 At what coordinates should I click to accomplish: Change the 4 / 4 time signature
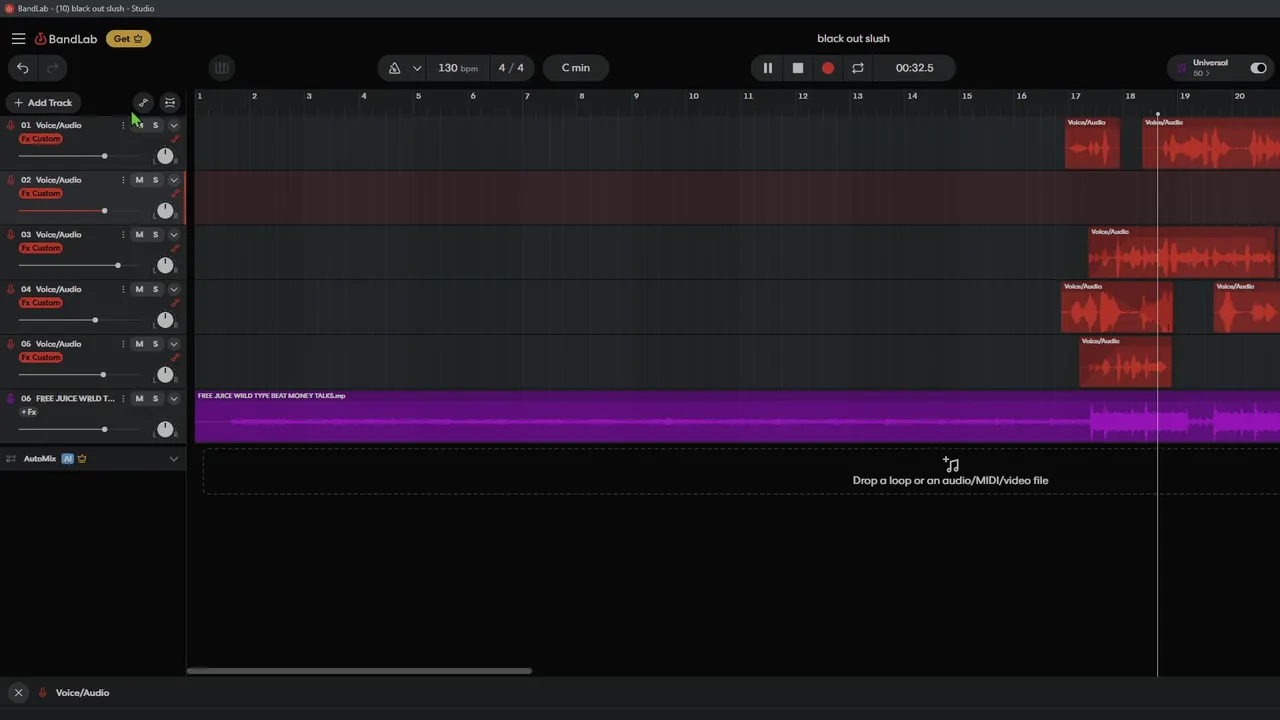pos(511,68)
